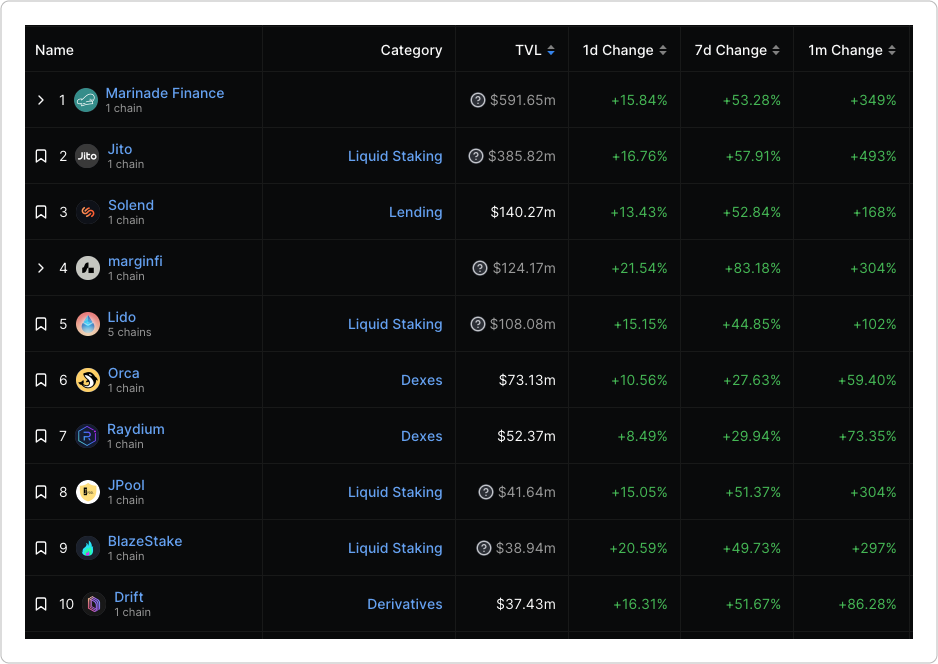The image size is (938, 664).
Task: Open the Derivatives category link for Drift
Action: click(405, 604)
